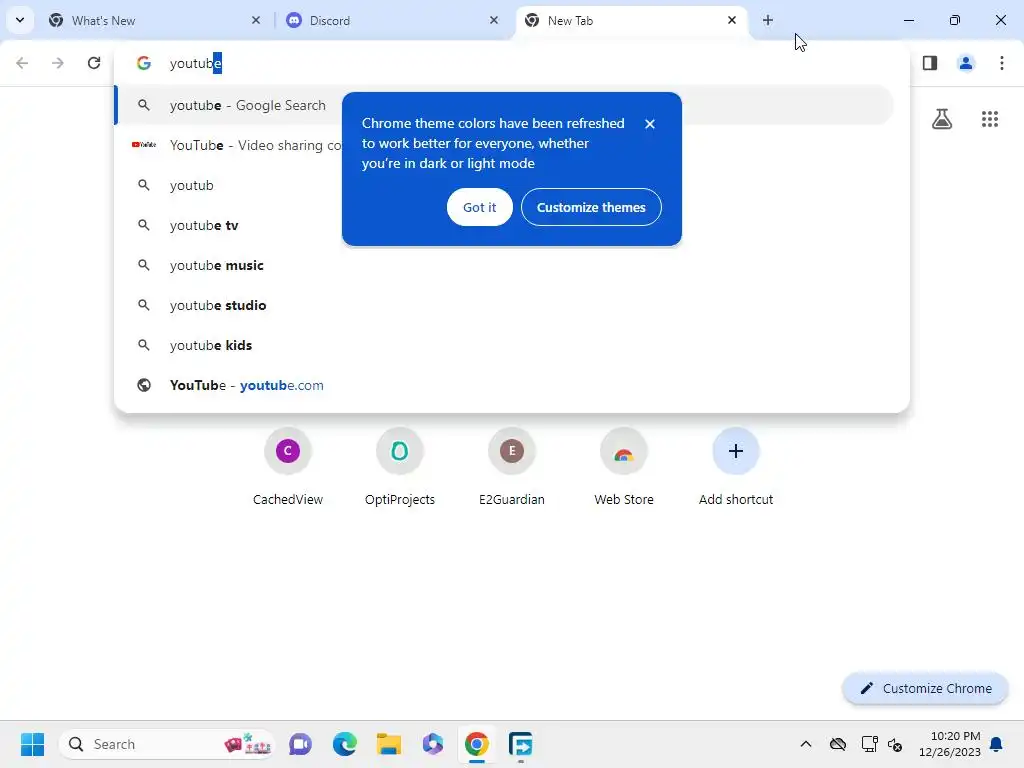This screenshot has width=1024, height=768.
Task: Open a new tab with plus button
Action: point(768,20)
